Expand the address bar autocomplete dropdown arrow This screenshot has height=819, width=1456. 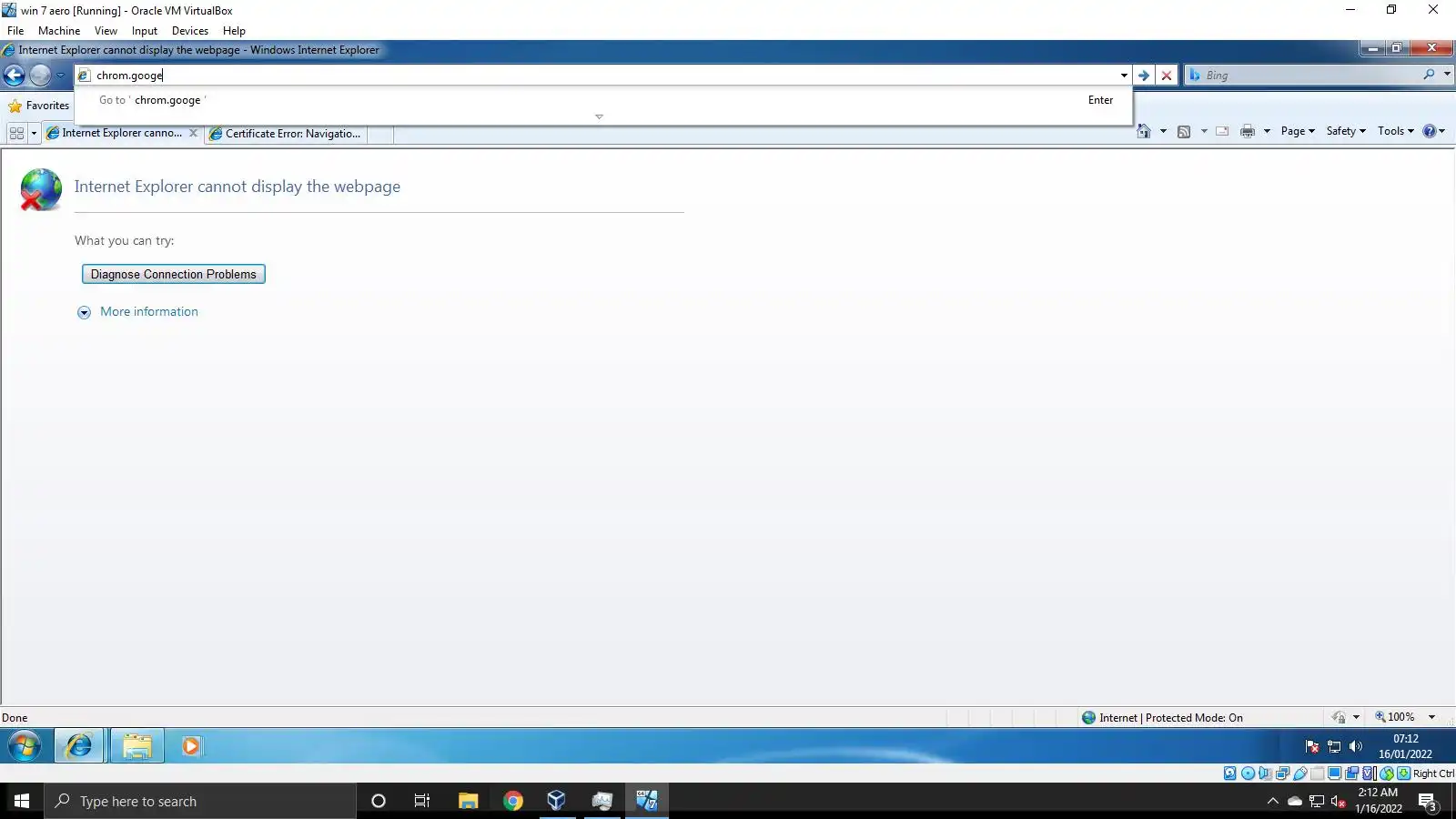[1124, 76]
